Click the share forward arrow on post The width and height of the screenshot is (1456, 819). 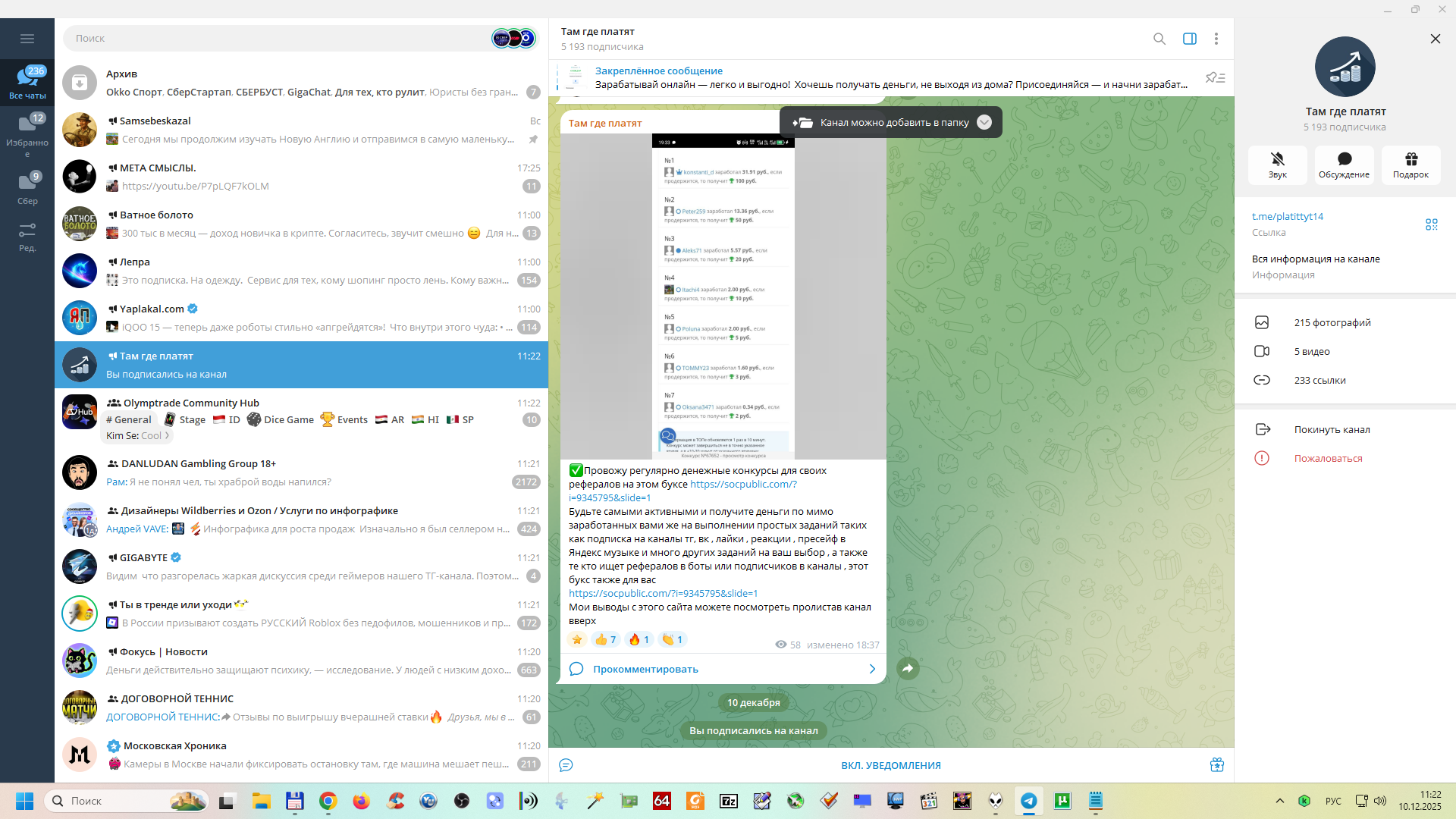[x=908, y=668]
